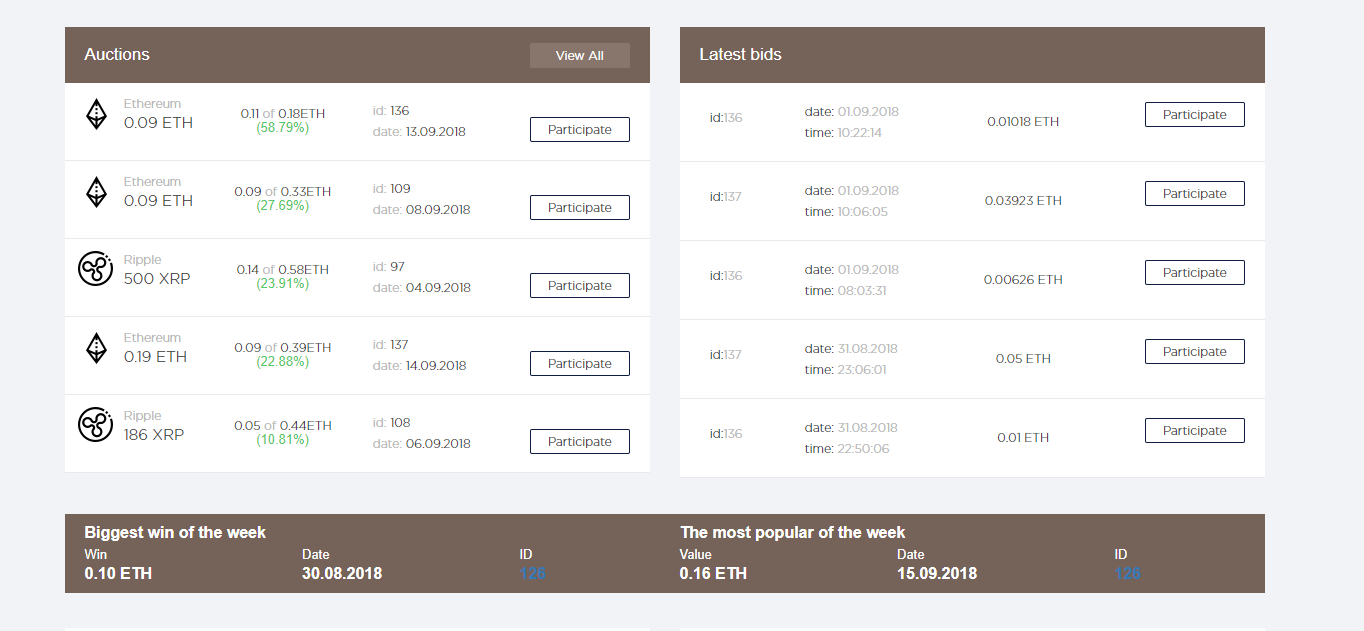Participate in auction id 136 dated 13.09.2018
This screenshot has height=631, width=1364.
click(579, 130)
